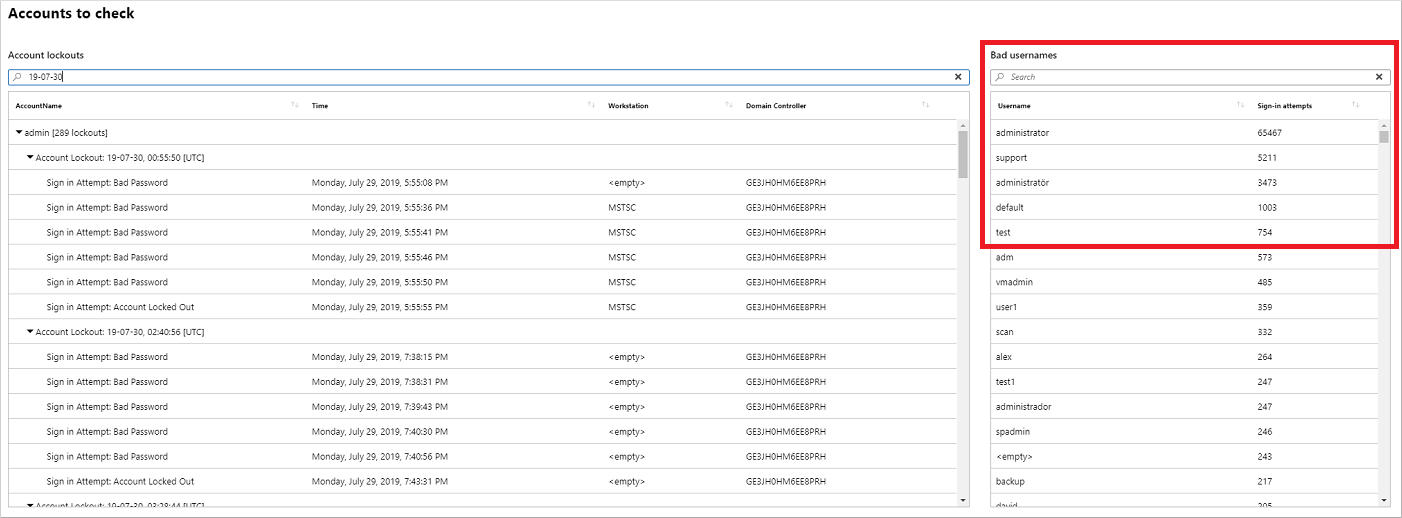
Task: Clear the Bad usernames search box
Action: 1379,77
